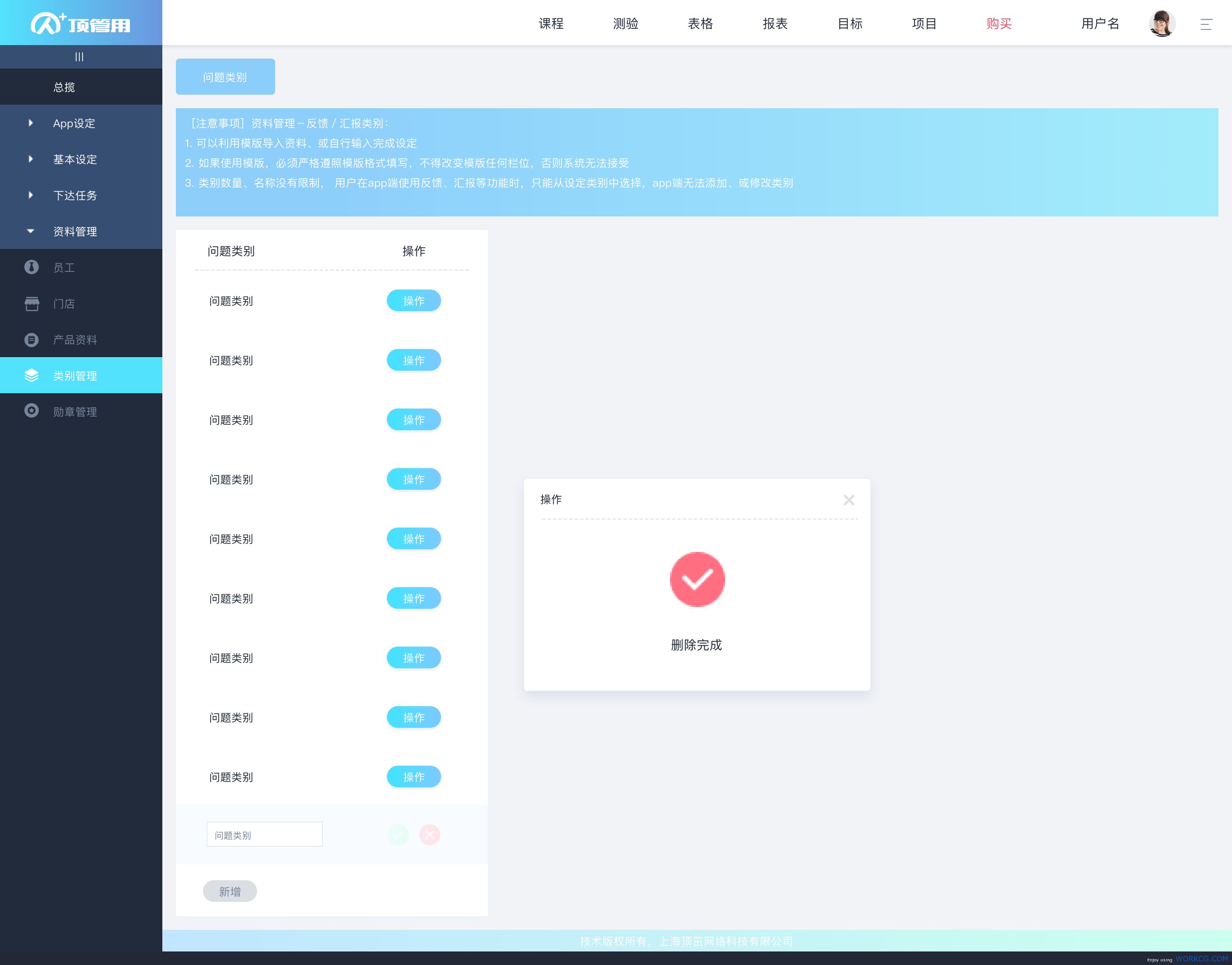Open 基本设定 in the sidebar
The height and width of the screenshot is (965, 1232).
coord(81,159)
